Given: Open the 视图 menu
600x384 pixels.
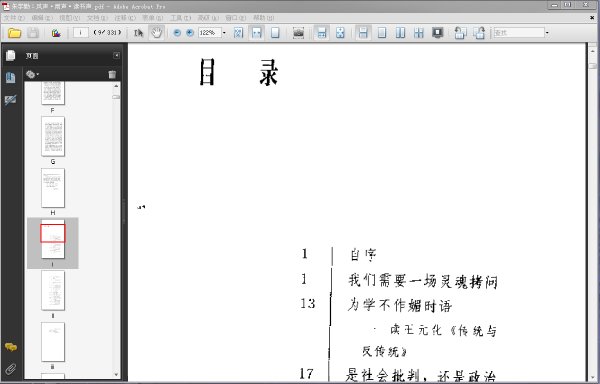Looking at the screenshot, I should pyautogui.click(x=69, y=18).
